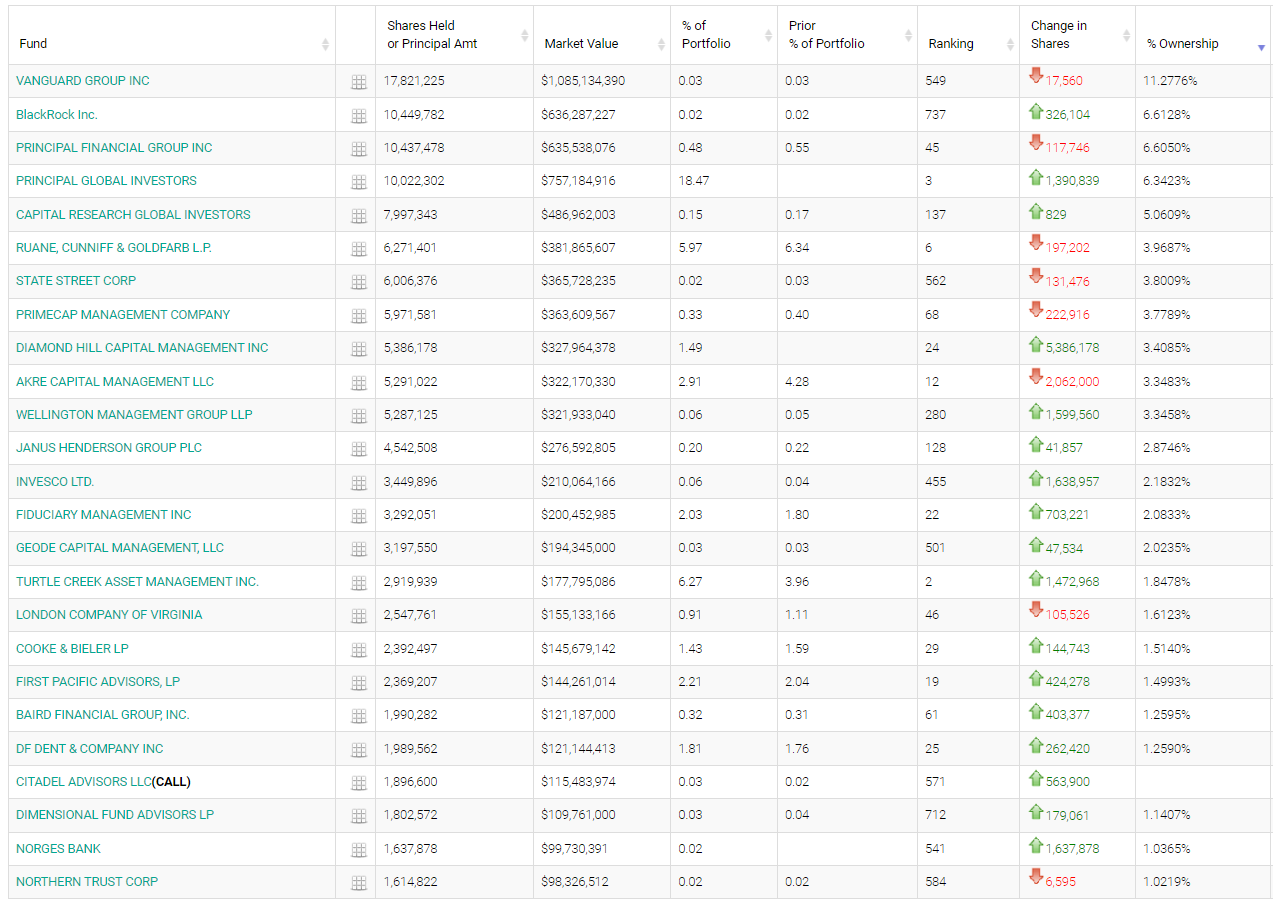Open grid icon in JANUS HENDERSON row

(359, 449)
